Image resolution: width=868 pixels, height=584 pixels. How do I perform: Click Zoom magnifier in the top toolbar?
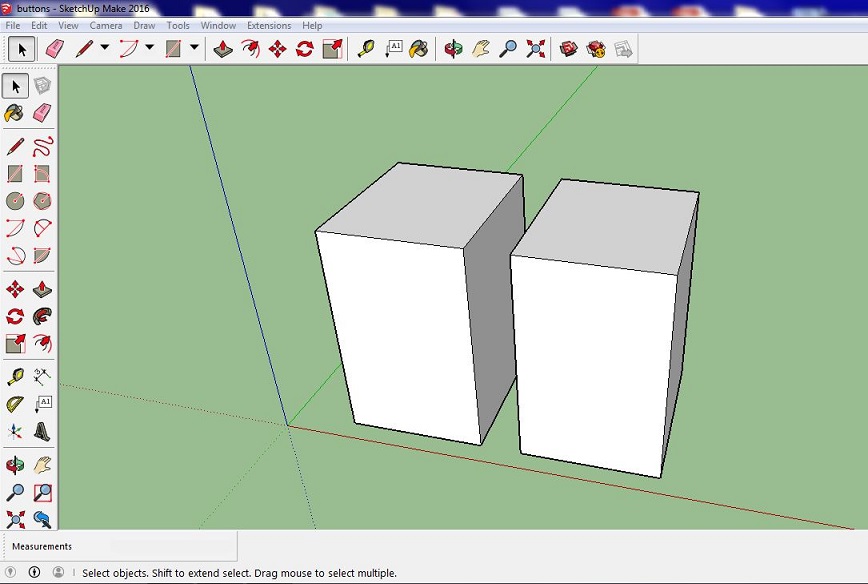click(x=508, y=49)
